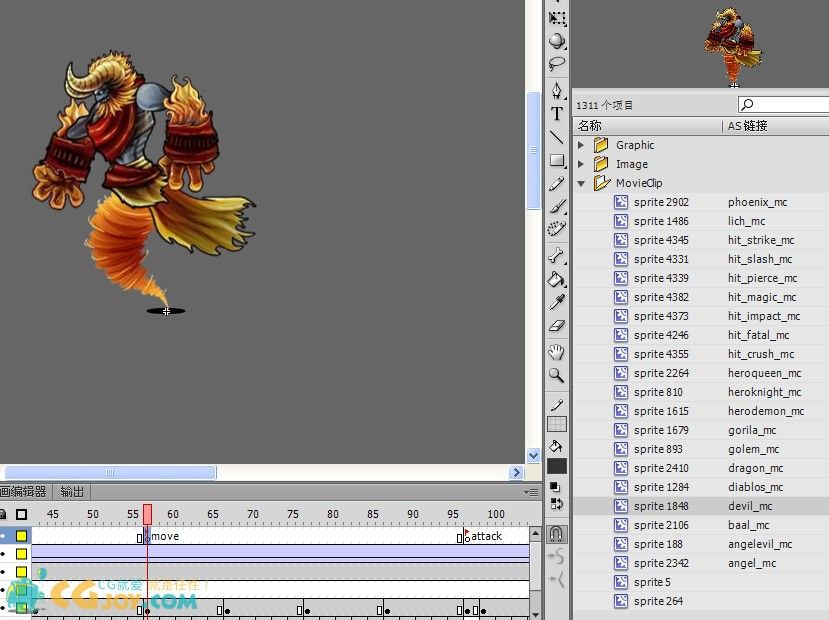Select the Graphic folder row
The width and height of the screenshot is (829, 620).
[x=701, y=145]
